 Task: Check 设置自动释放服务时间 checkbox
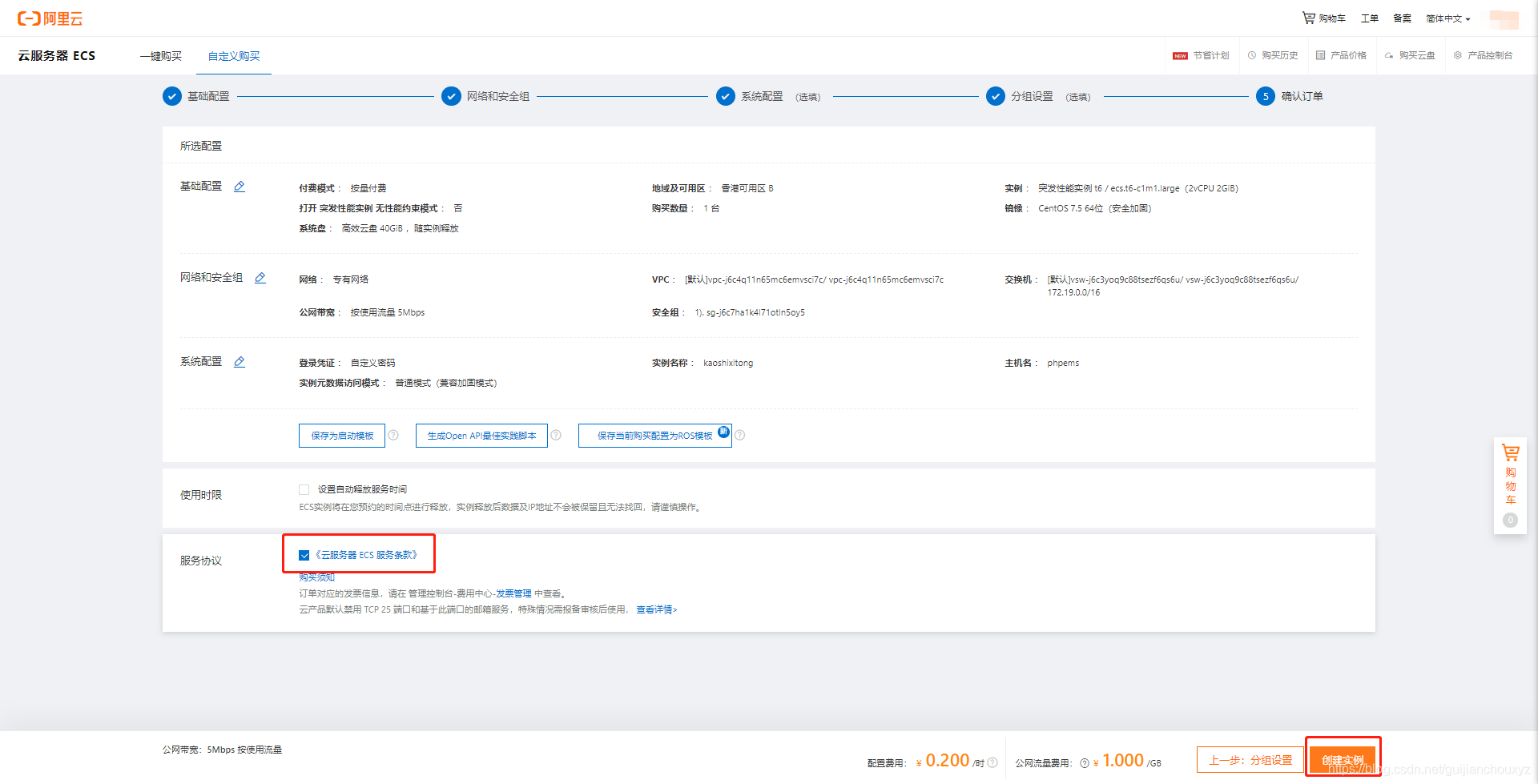(x=304, y=489)
